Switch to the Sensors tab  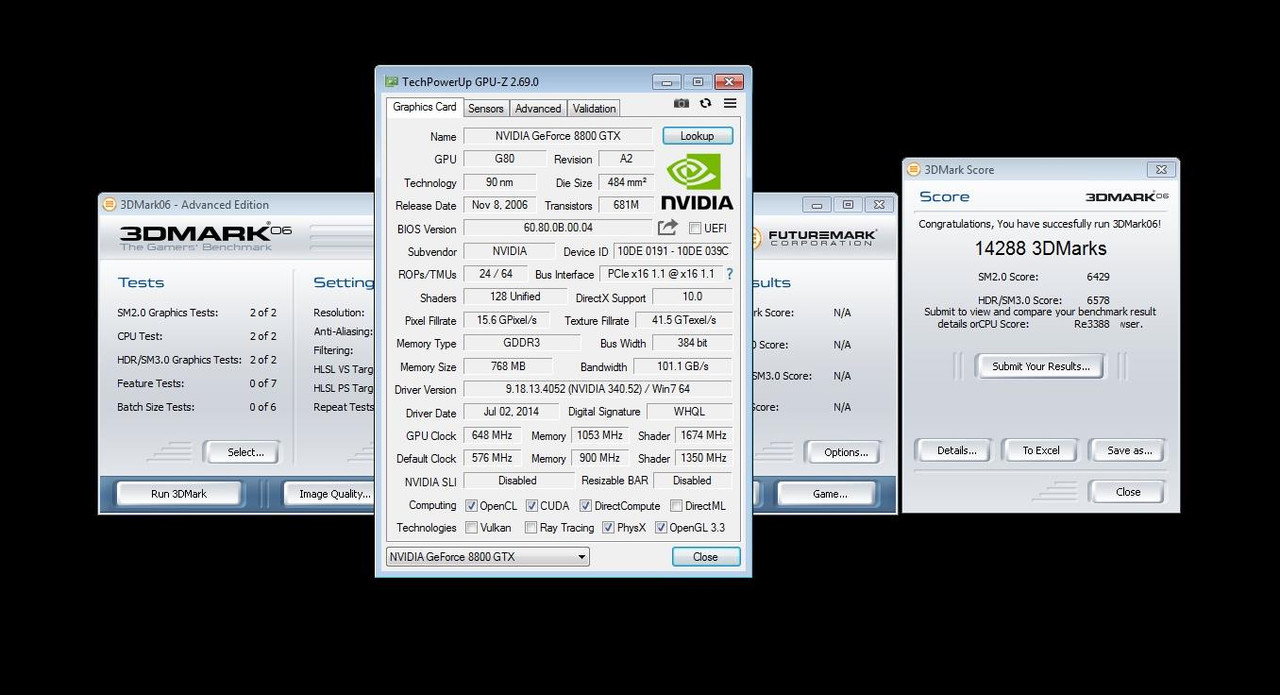486,108
